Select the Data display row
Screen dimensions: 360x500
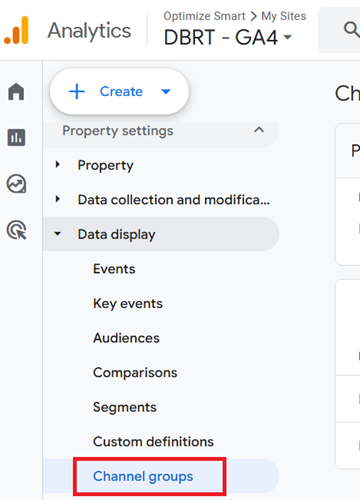tap(161, 234)
